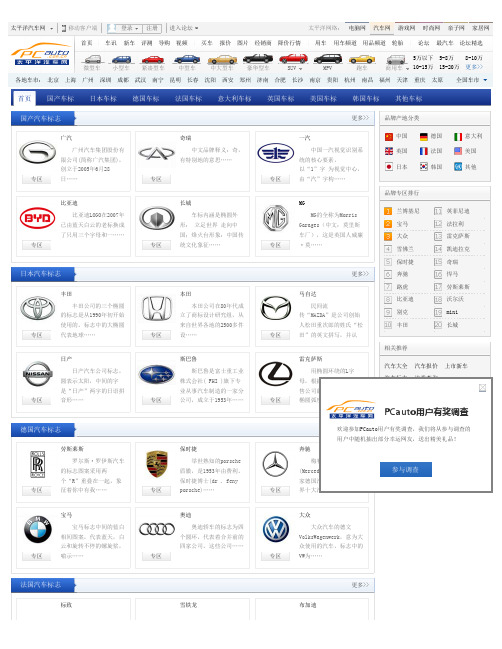Open the 游戏网 network link

click(x=406, y=28)
